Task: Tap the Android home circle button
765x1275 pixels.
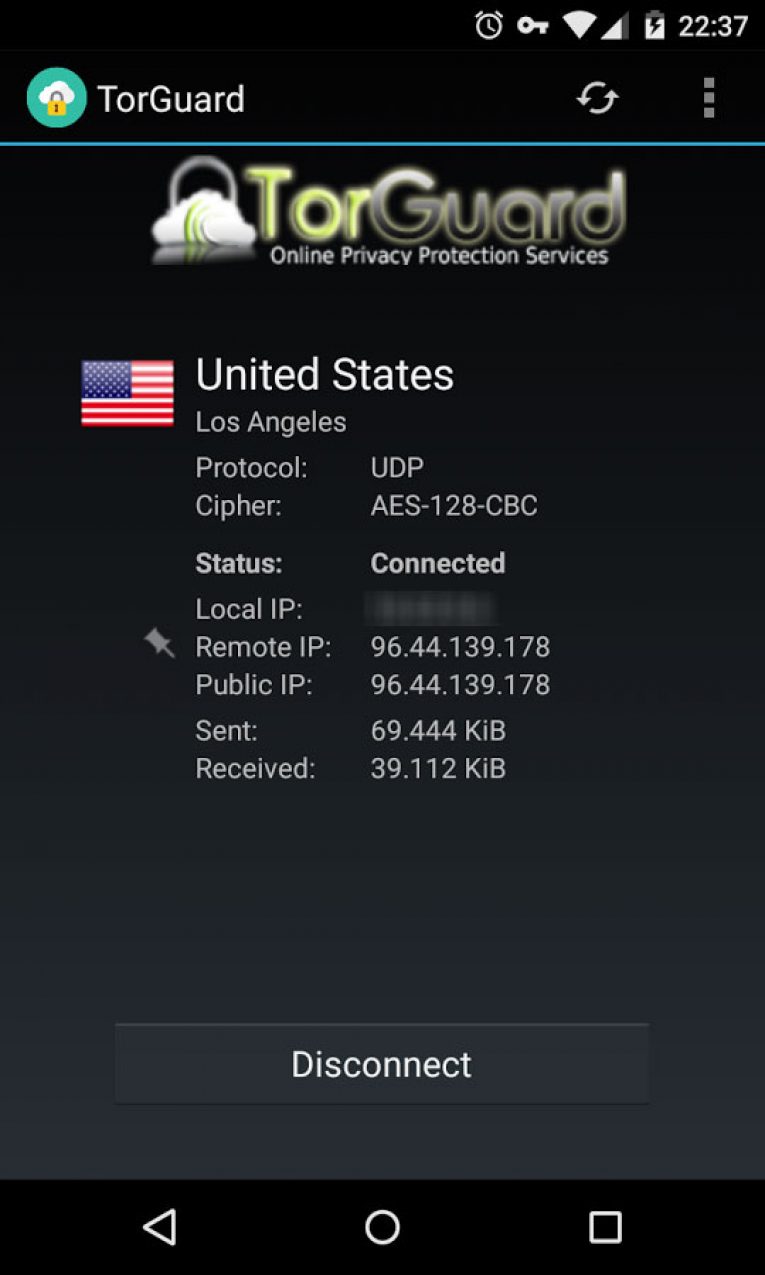Action: point(382,1226)
